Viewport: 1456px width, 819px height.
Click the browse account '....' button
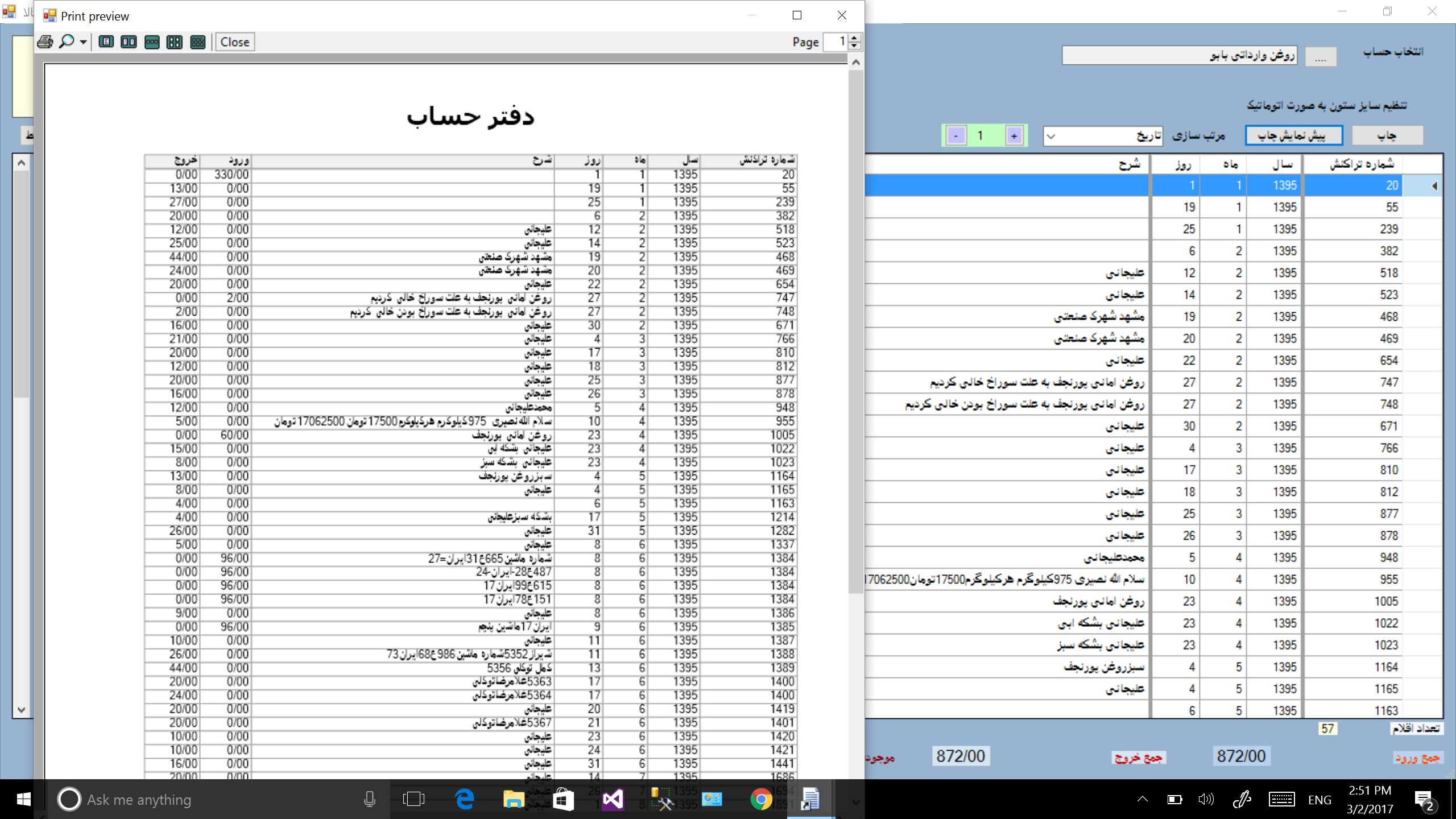tap(1320, 57)
